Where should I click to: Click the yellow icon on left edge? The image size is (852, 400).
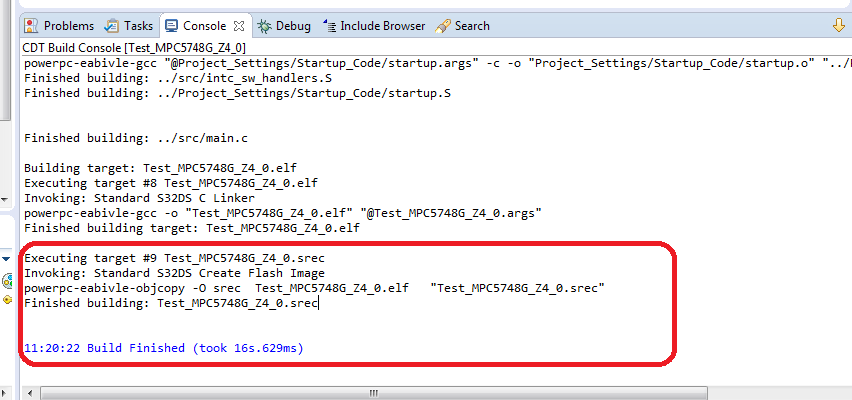point(7,299)
